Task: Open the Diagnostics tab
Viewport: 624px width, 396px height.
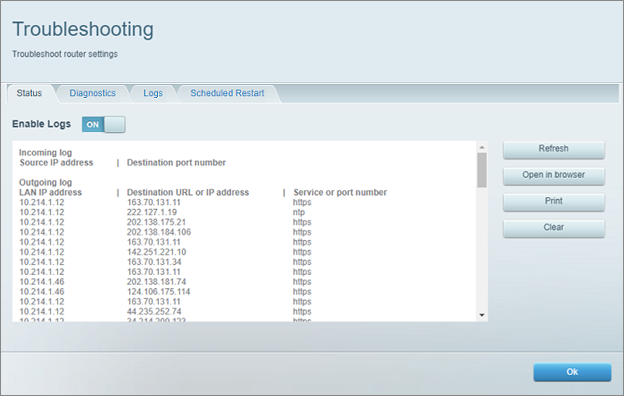Action: [92, 93]
